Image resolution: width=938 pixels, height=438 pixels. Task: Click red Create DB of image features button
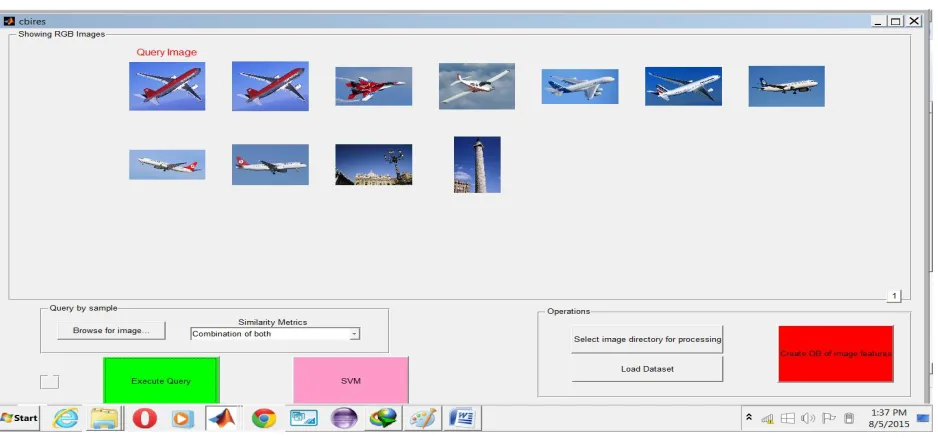(x=836, y=354)
